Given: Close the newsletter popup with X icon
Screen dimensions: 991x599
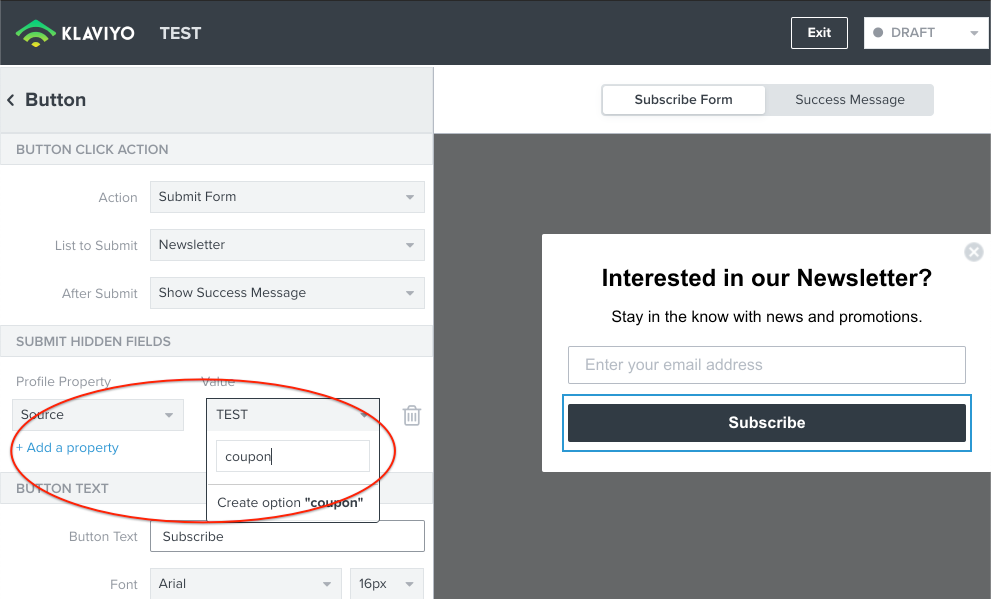Looking at the screenshot, I should coord(973,252).
